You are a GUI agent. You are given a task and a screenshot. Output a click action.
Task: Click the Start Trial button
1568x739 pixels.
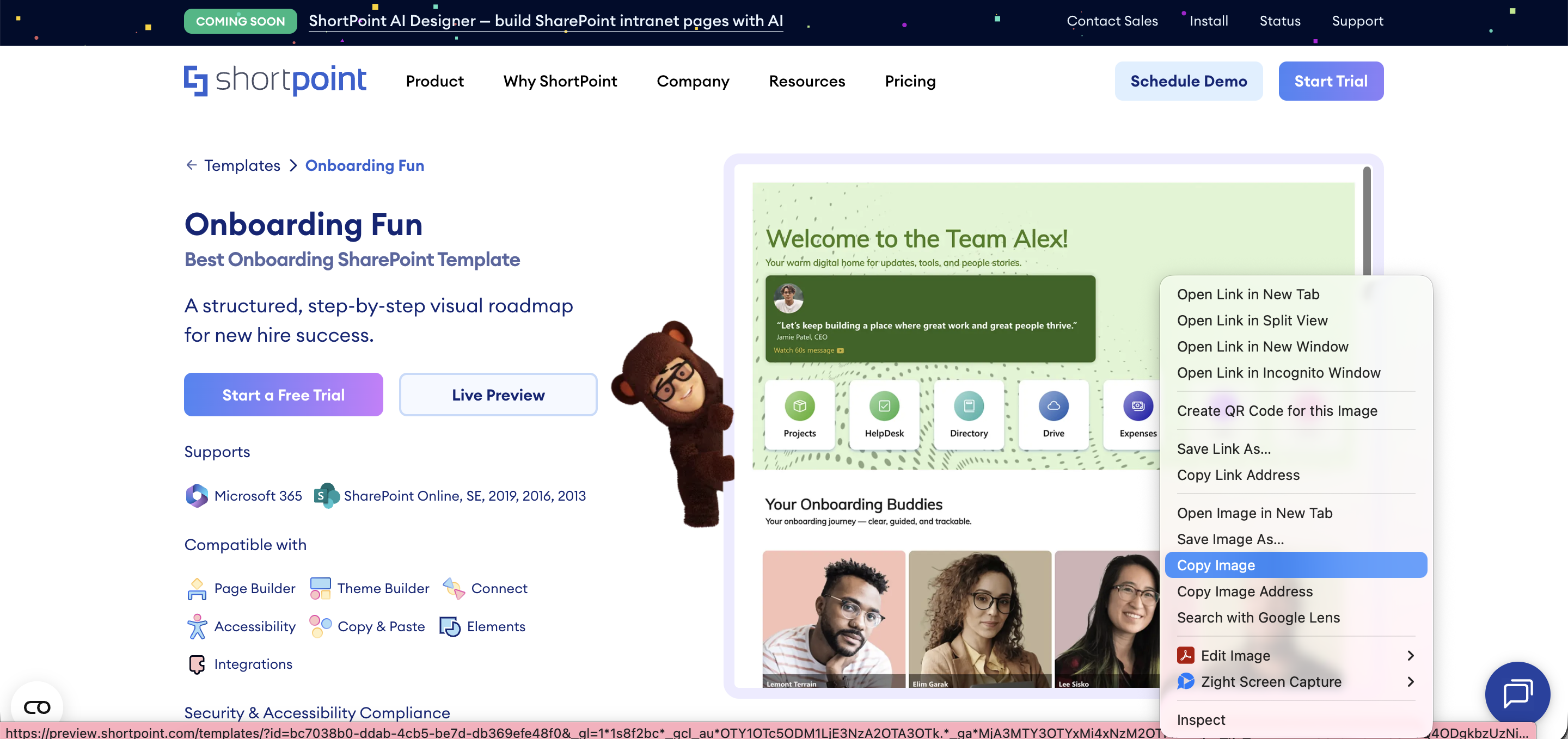click(x=1331, y=81)
